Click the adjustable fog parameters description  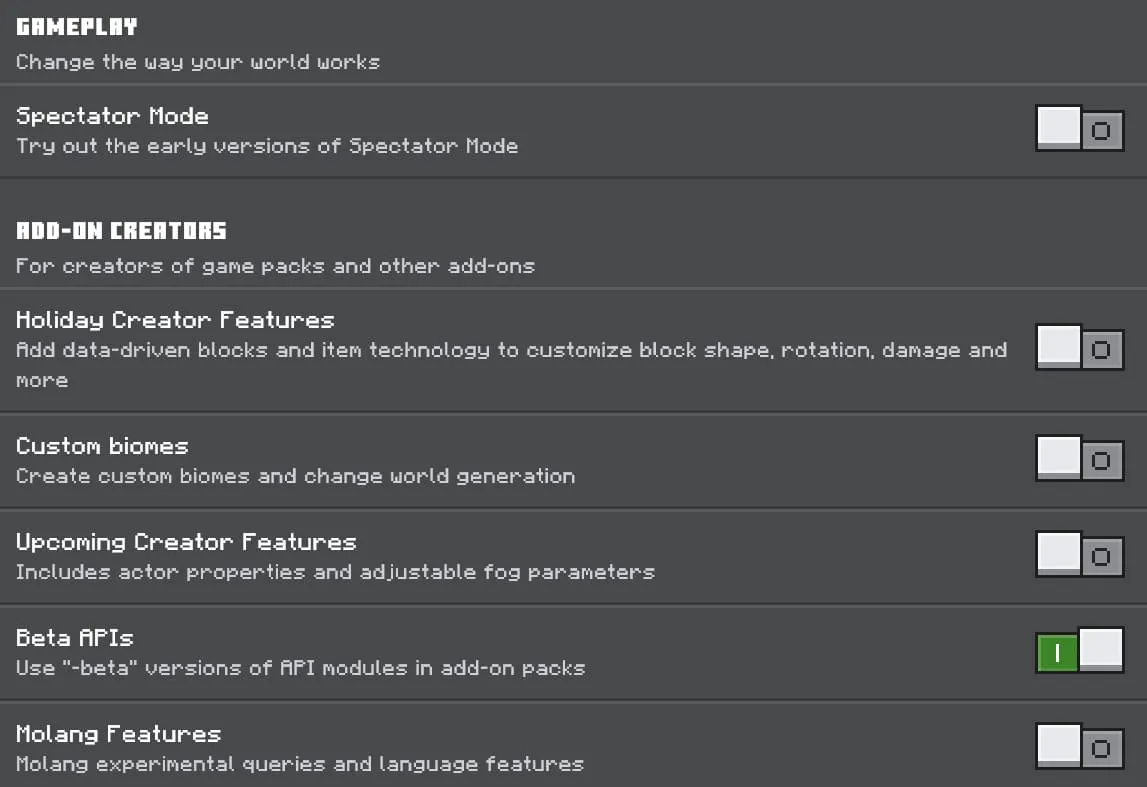click(335, 572)
